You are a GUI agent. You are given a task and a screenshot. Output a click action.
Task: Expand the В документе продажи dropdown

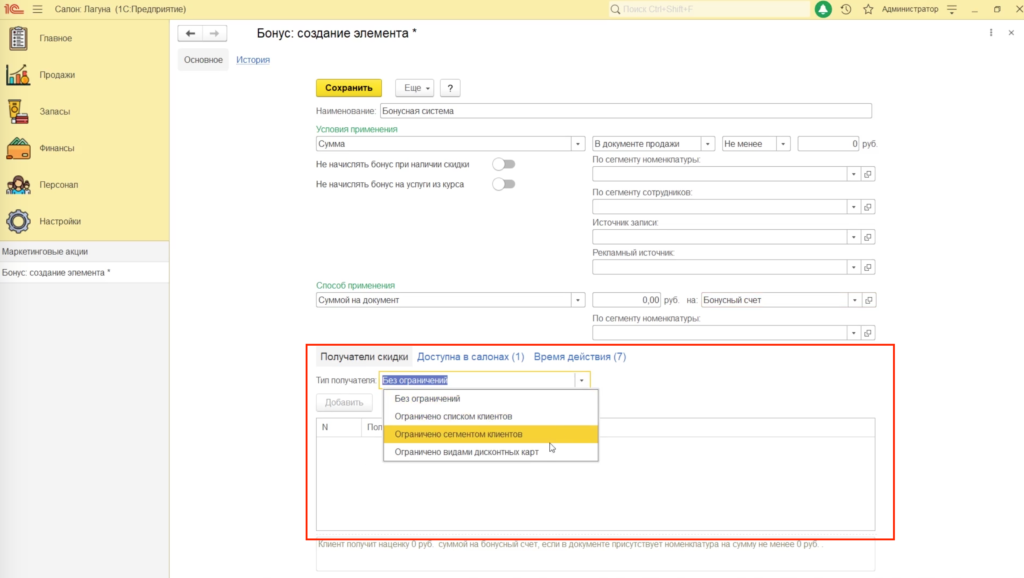point(707,144)
